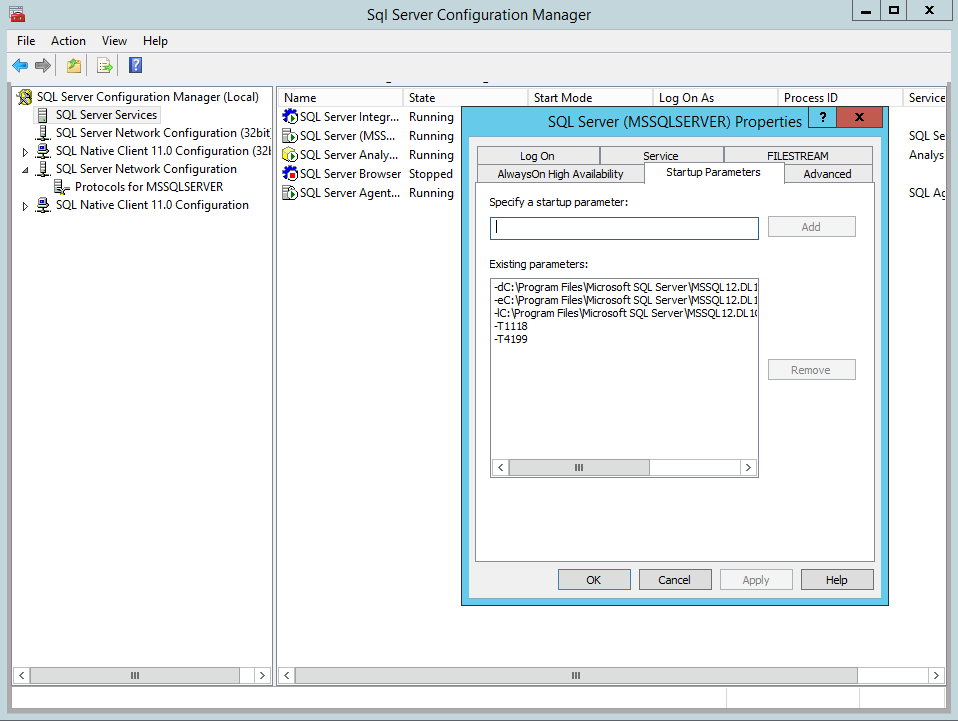The image size is (958, 721).
Task: Select the -T4199 existing parameter
Action: 511,339
